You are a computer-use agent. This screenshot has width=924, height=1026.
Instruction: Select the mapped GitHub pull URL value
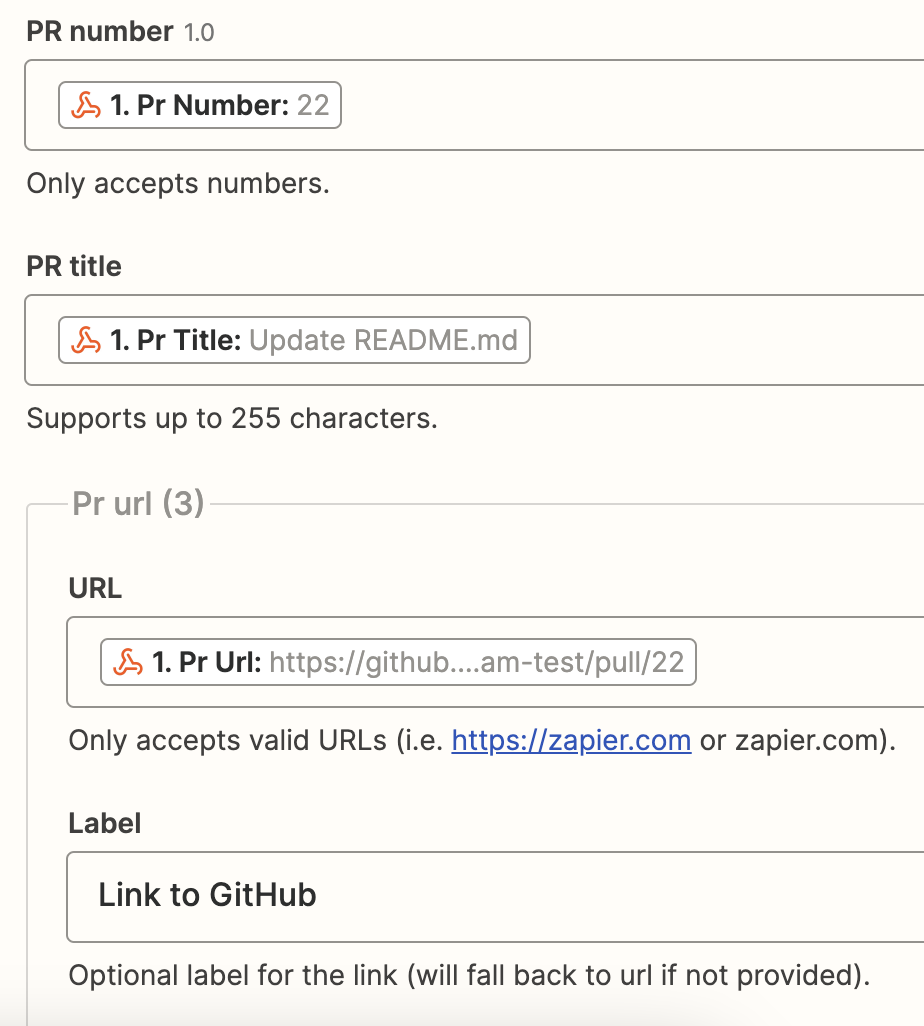476,662
